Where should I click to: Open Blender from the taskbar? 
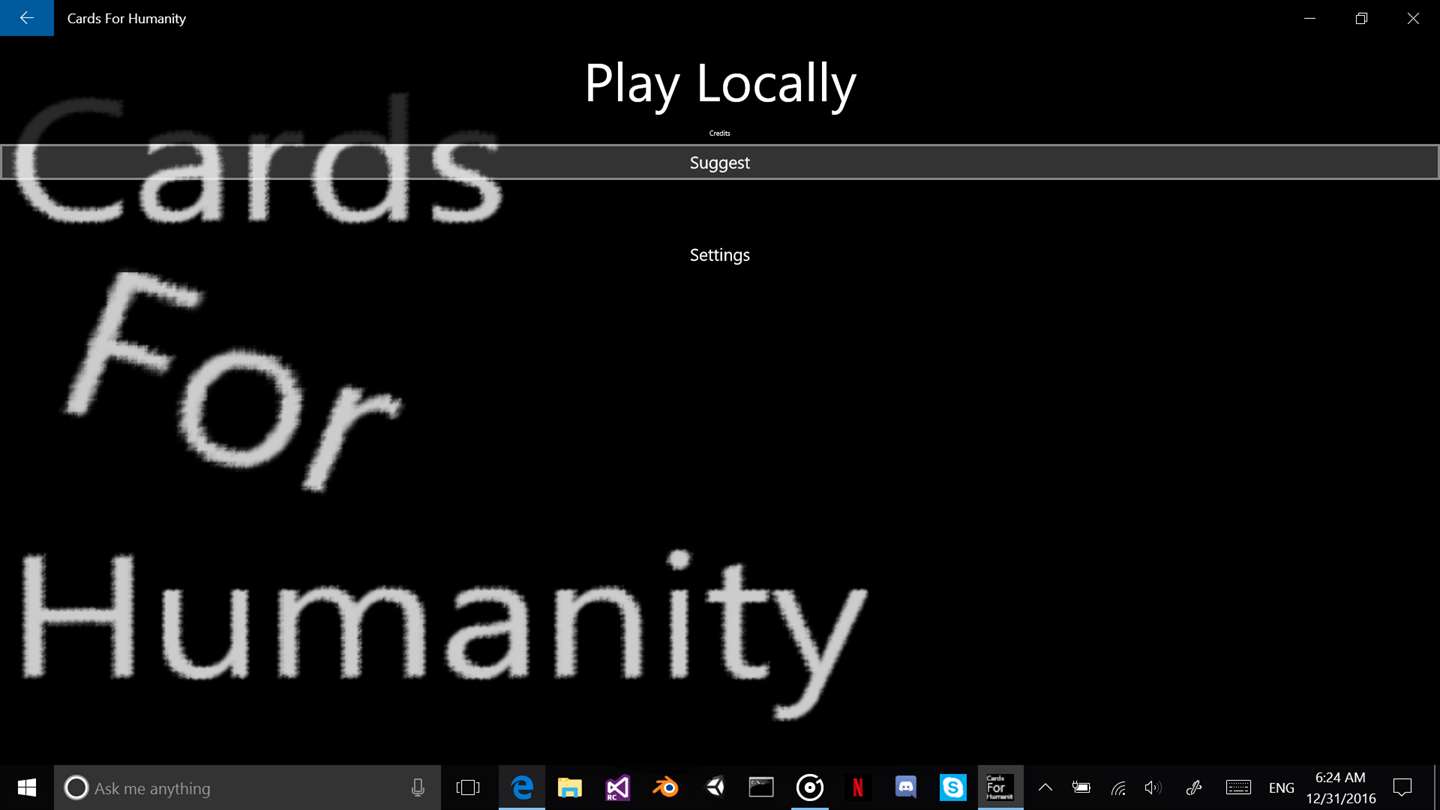tap(666, 788)
